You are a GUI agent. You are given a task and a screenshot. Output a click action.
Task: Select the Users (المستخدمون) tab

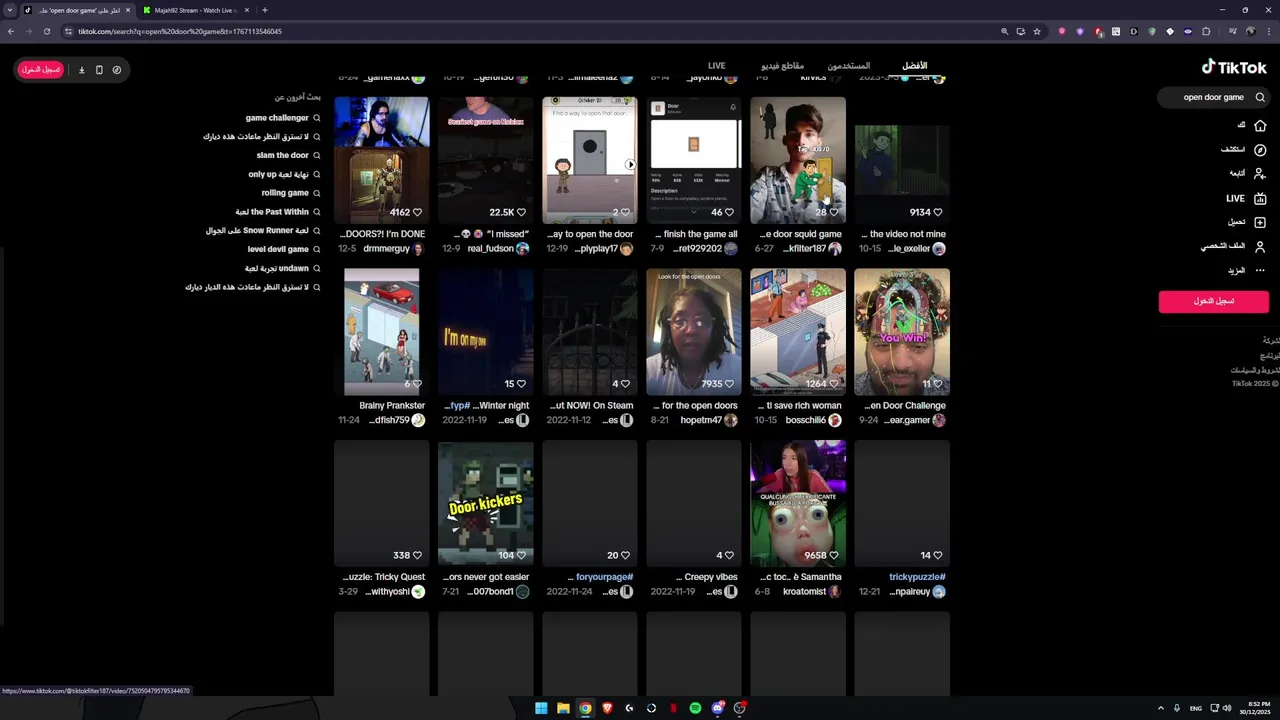[x=848, y=65]
